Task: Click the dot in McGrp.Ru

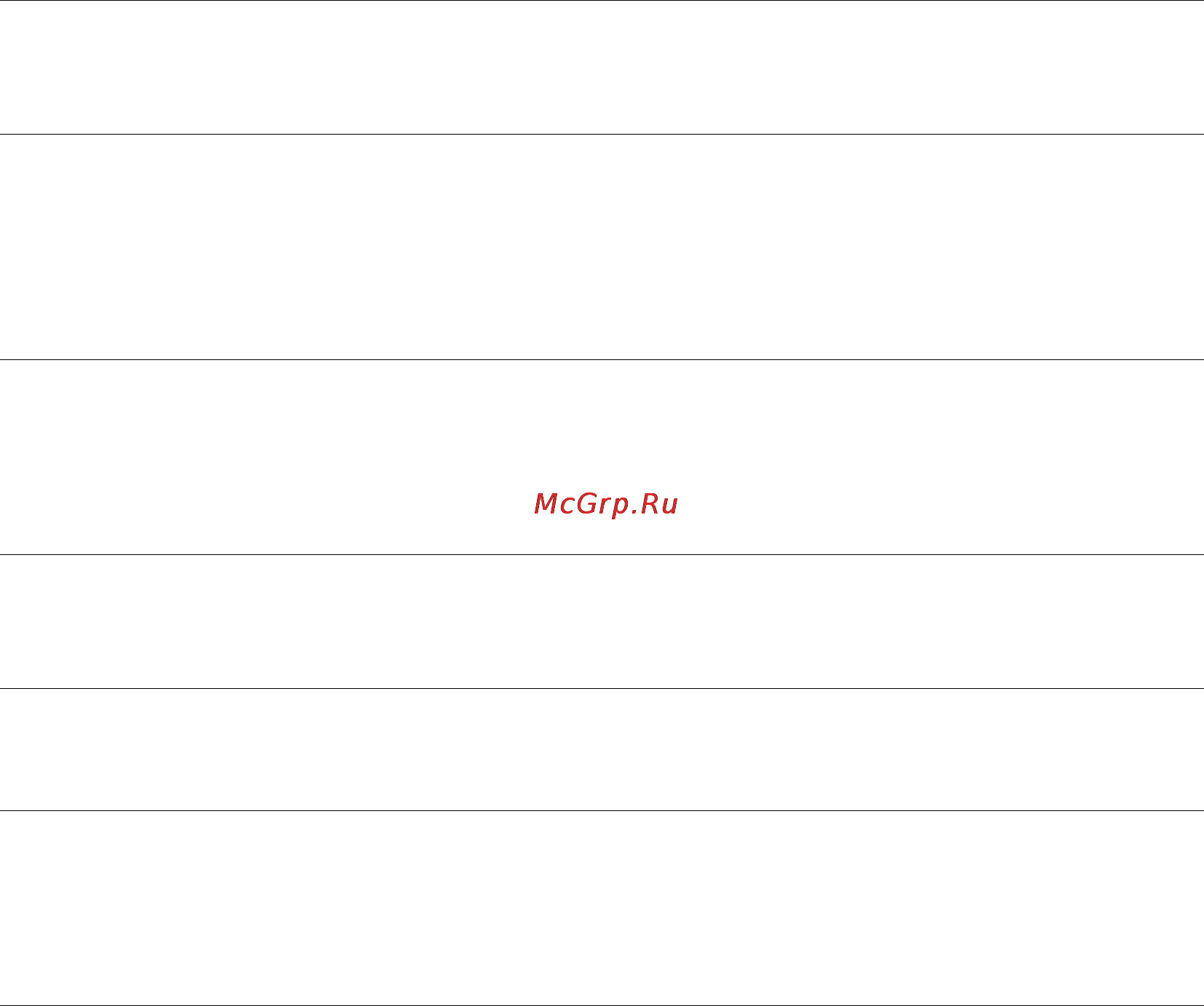Action: (634, 512)
